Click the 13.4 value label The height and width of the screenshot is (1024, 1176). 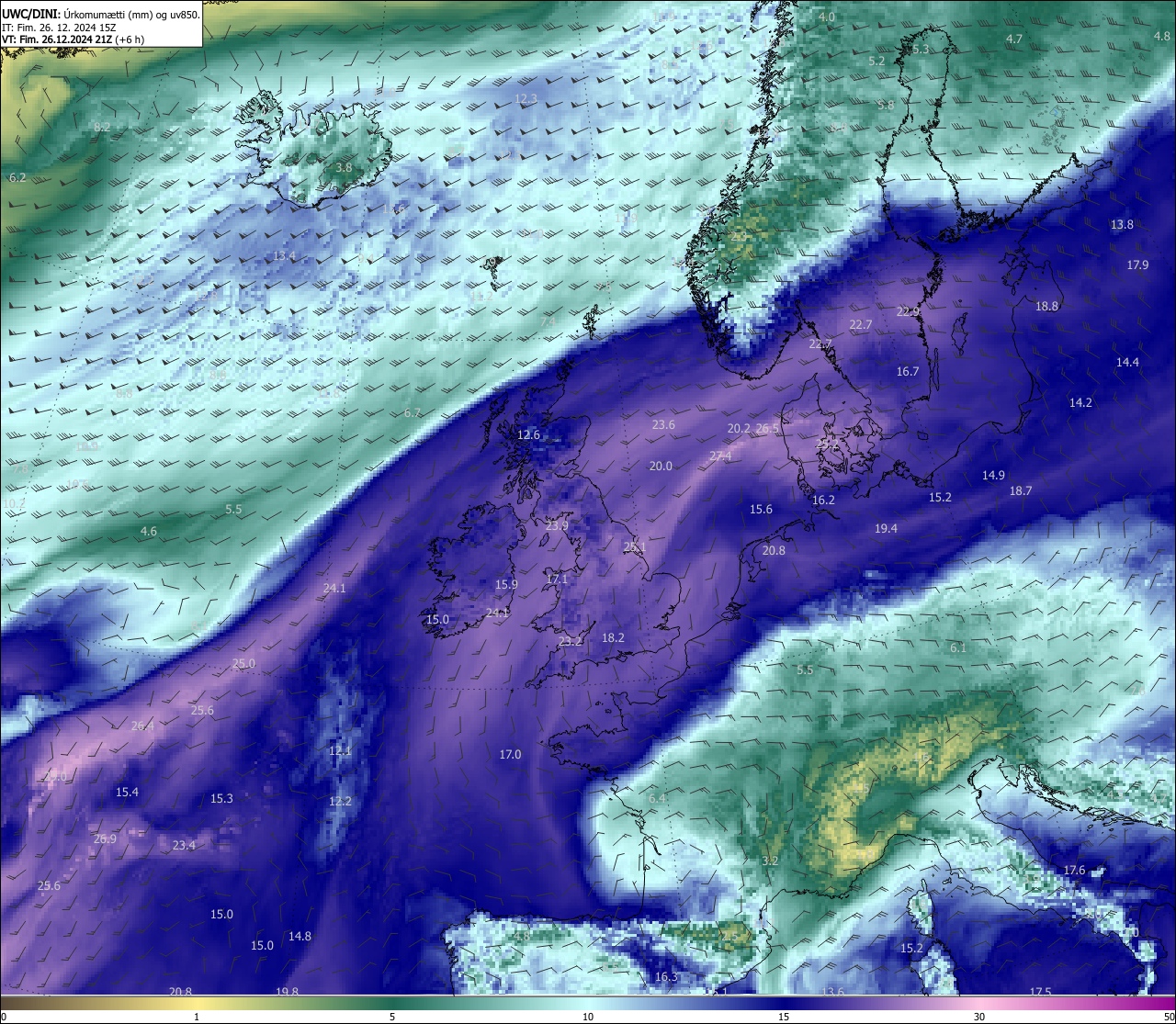[284, 256]
